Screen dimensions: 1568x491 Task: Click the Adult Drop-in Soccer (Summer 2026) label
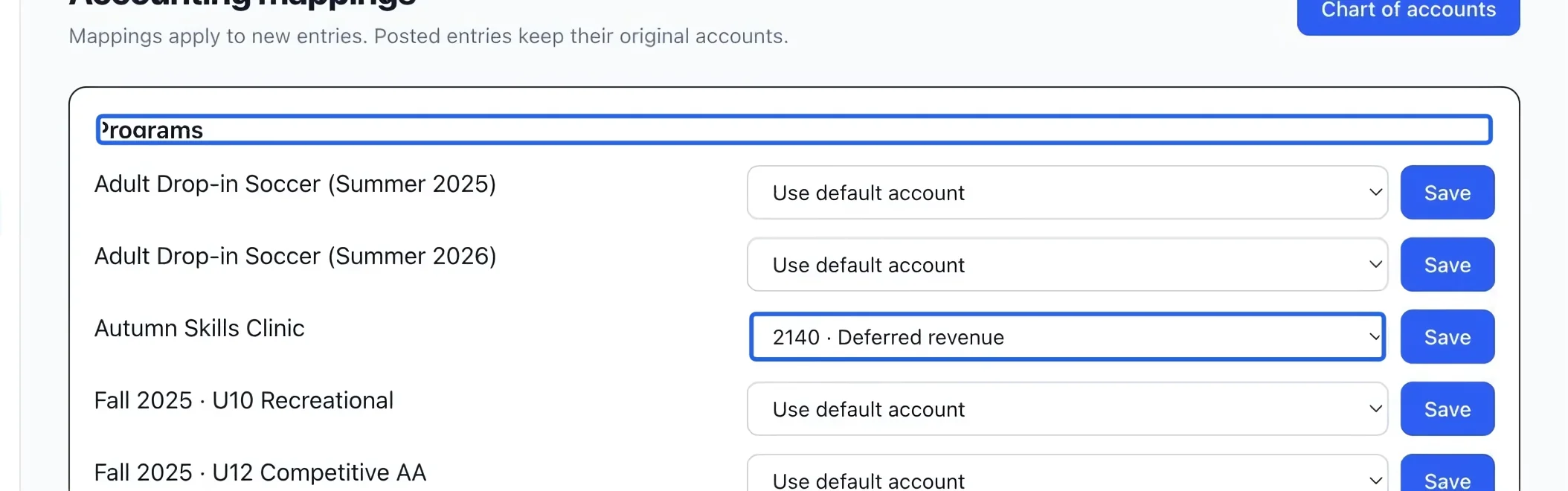point(295,256)
